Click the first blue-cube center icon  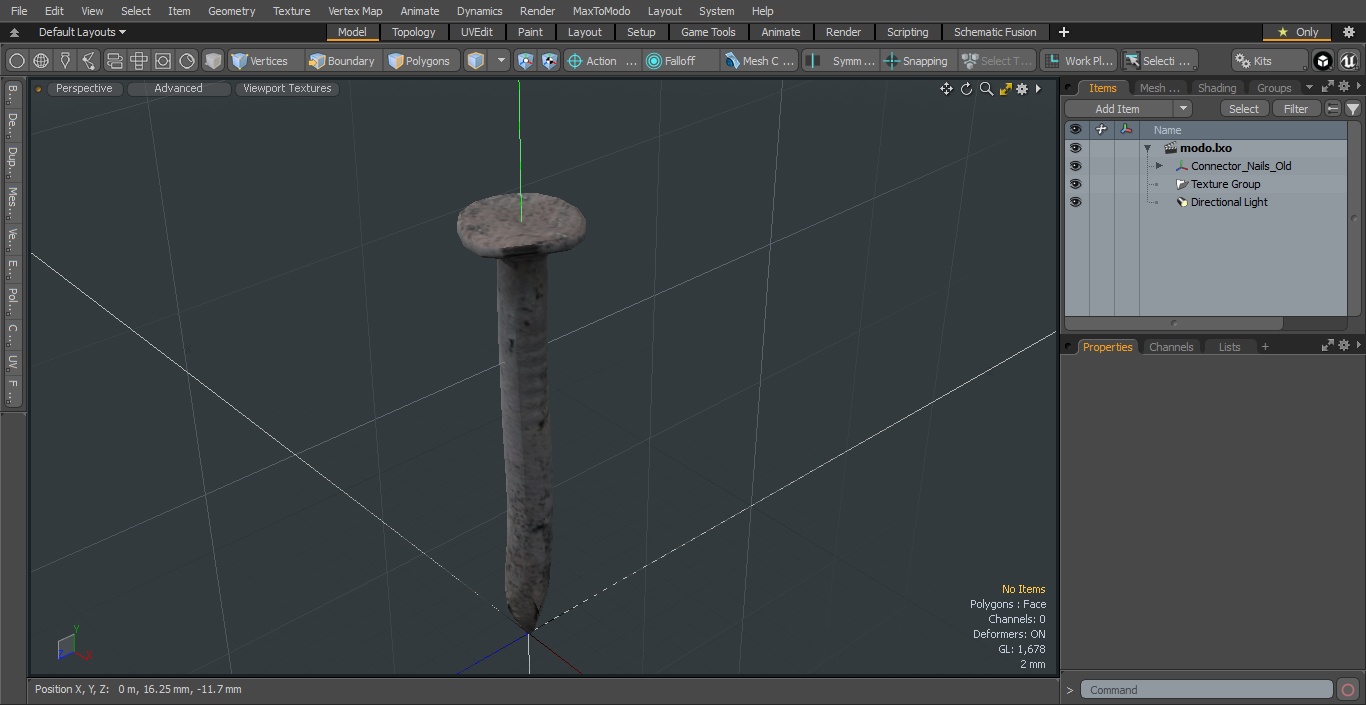526,61
